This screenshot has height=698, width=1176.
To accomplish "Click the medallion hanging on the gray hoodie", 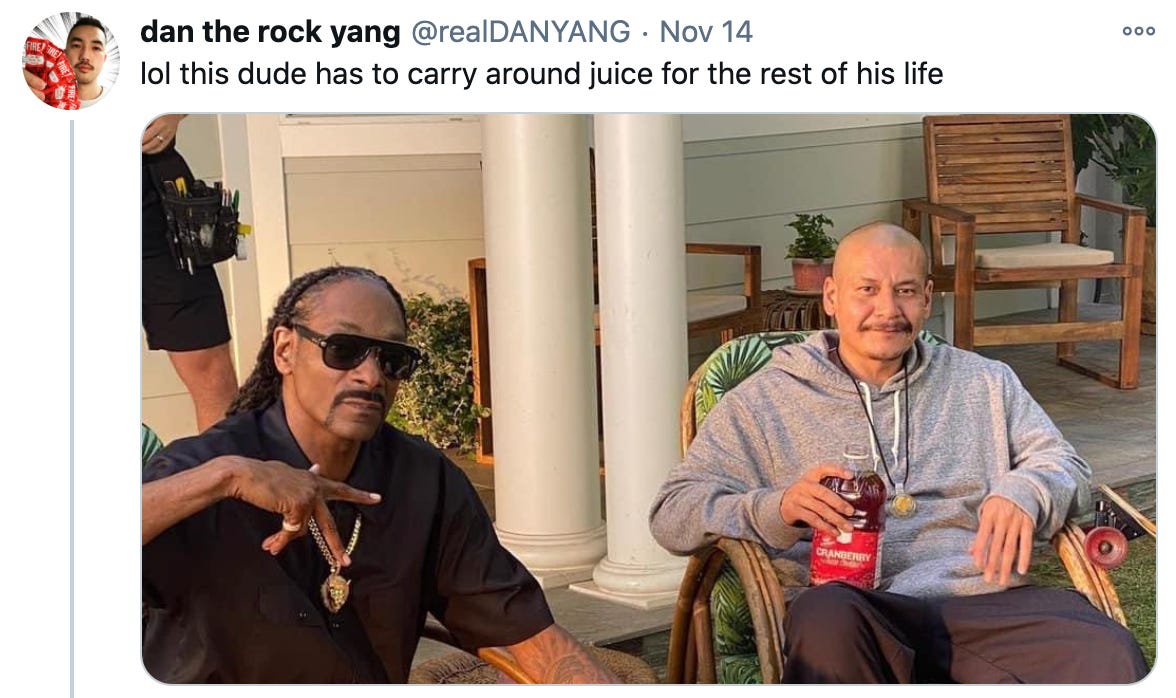I will pos(903,505).
